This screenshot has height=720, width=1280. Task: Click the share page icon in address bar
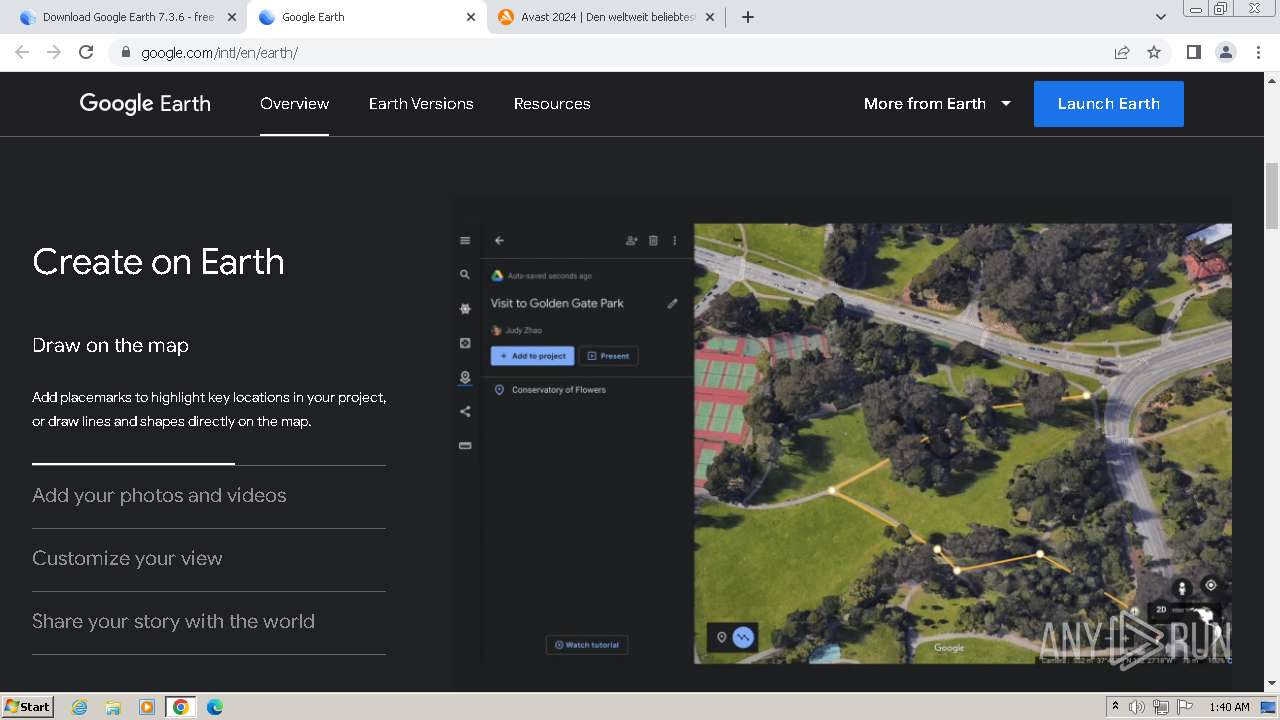coord(1122,53)
